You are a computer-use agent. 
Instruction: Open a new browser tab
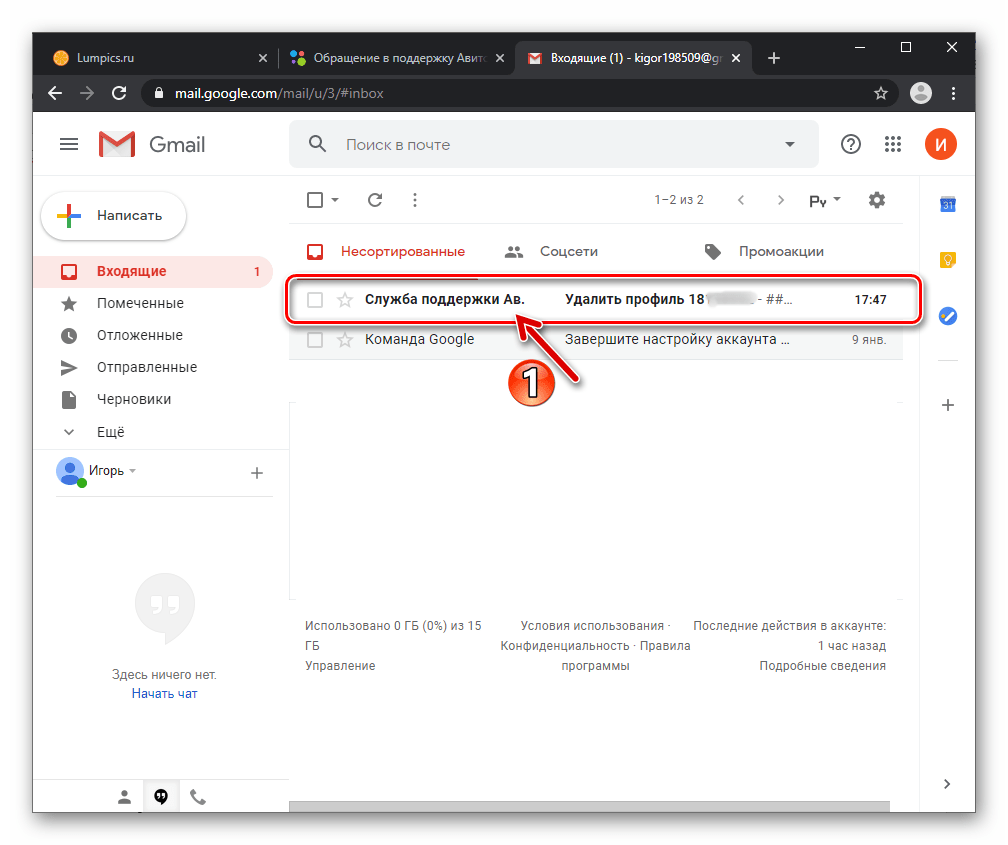point(774,58)
